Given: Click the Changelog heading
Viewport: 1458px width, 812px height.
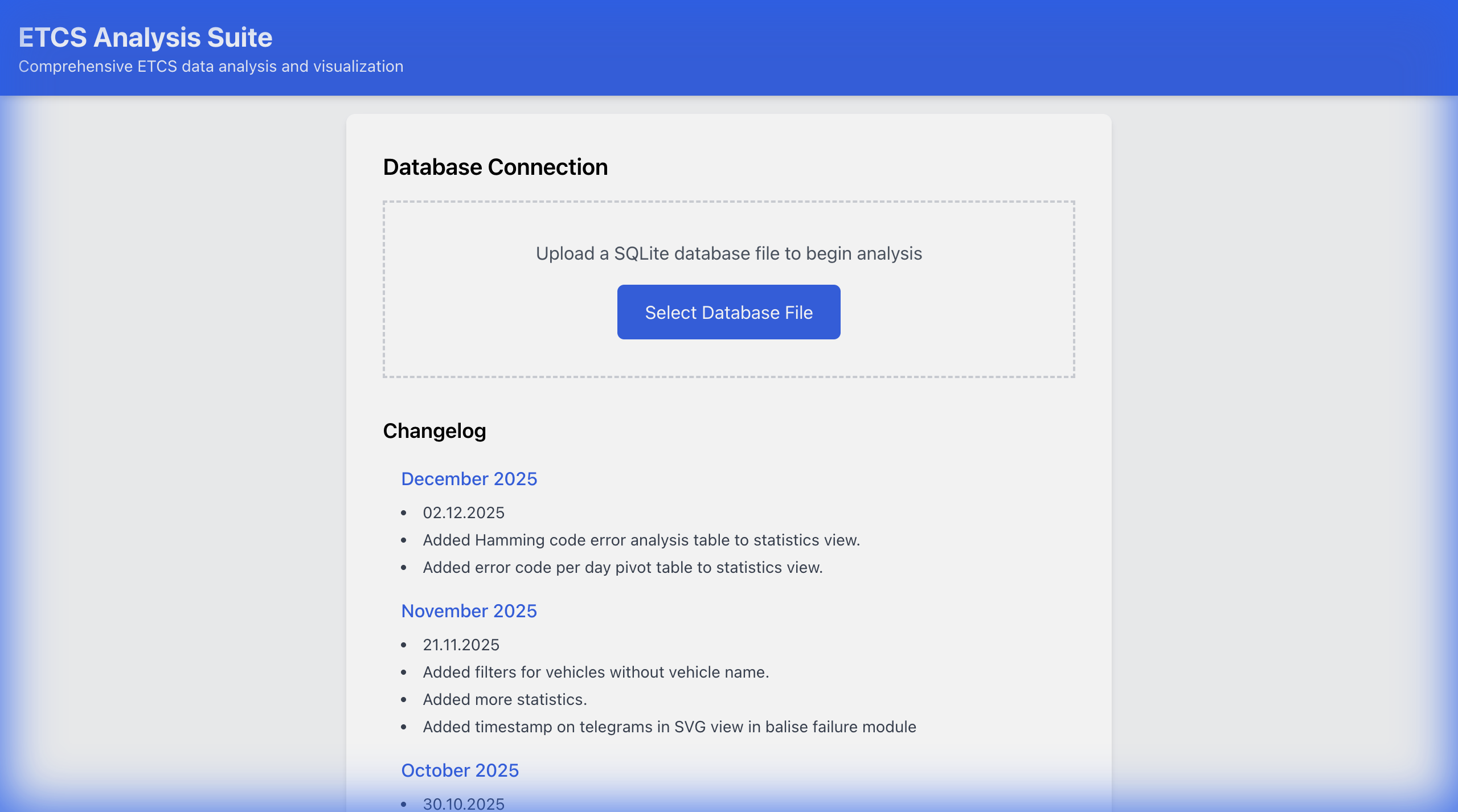Looking at the screenshot, I should coord(434,431).
